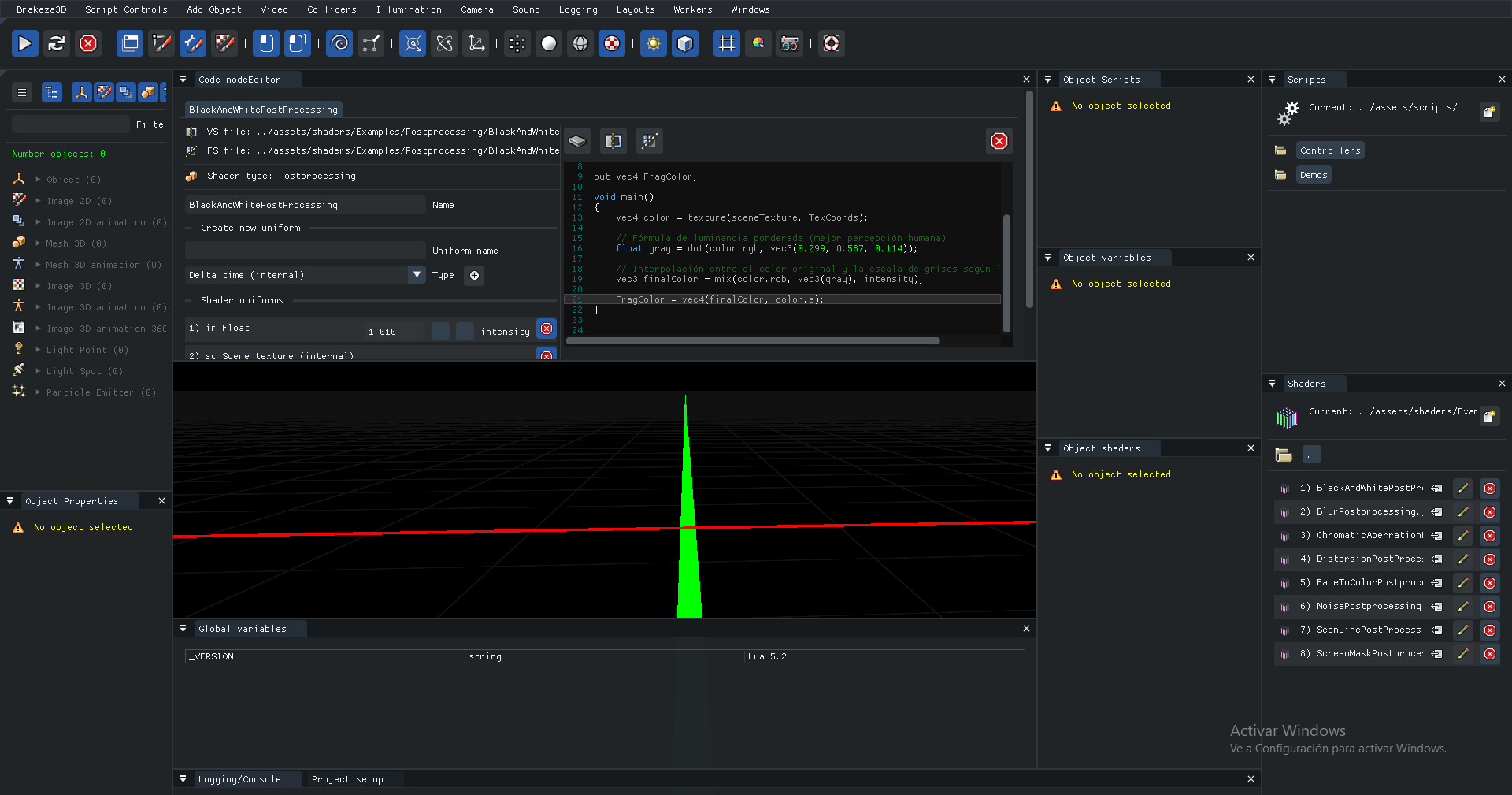Remove the NoisePostprocessing shader with its red X
Image resolution: width=1512 pixels, height=795 pixels.
pos(1490,607)
